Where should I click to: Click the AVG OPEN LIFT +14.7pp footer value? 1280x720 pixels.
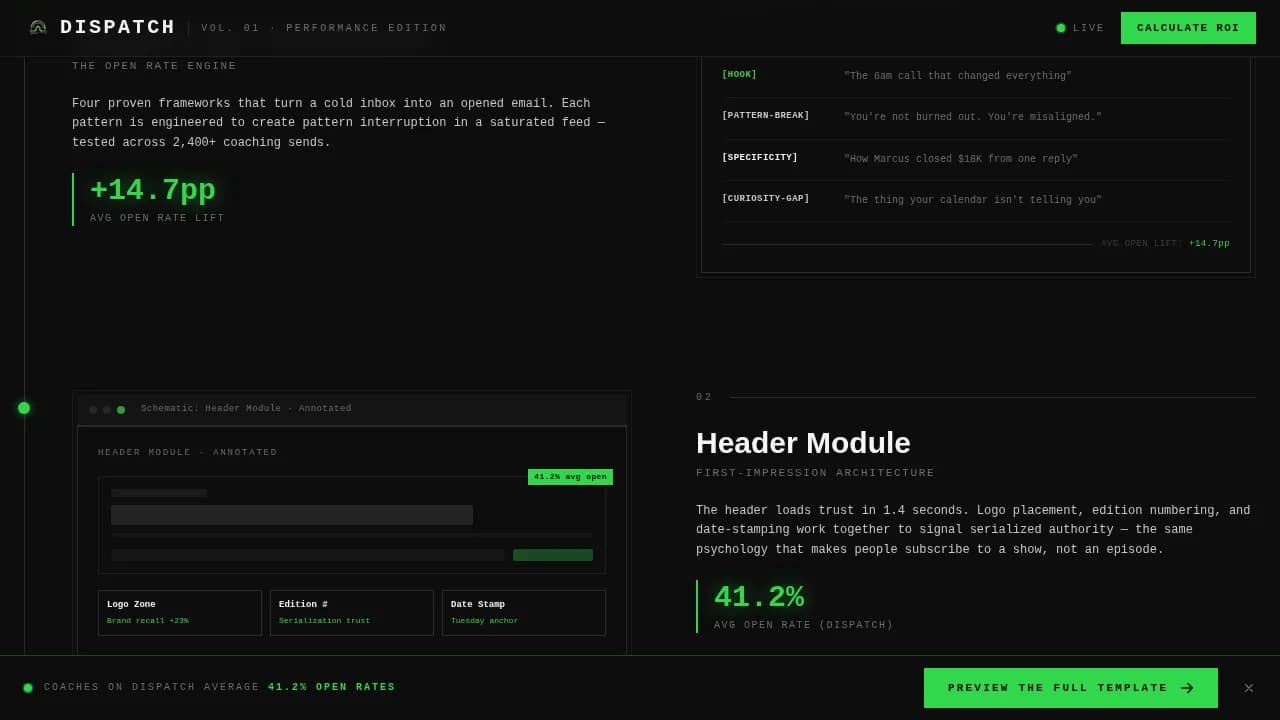pyautogui.click(x=1209, y=243)
